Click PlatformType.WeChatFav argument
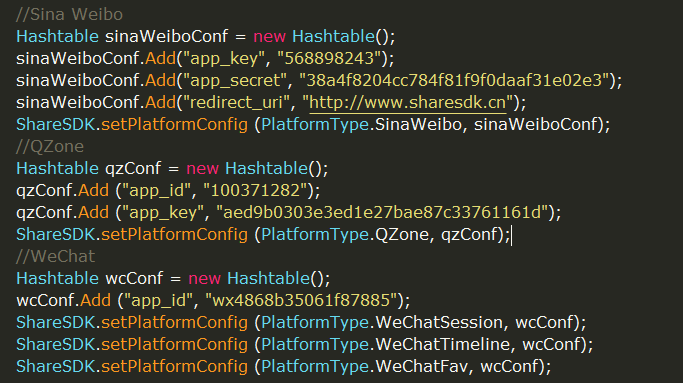The height and width of the screenshot is (383, 683). click(364, 366)
